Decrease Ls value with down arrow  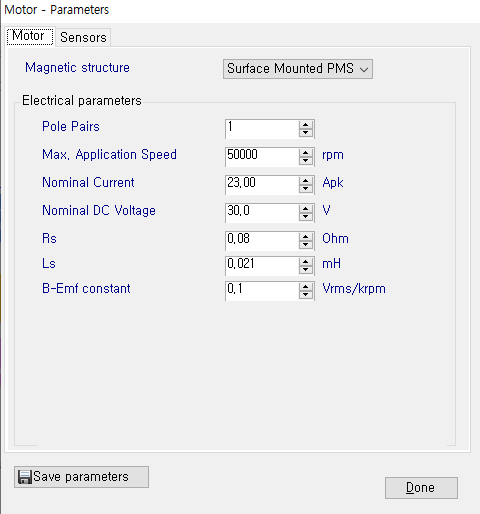[x=306, y=270]
